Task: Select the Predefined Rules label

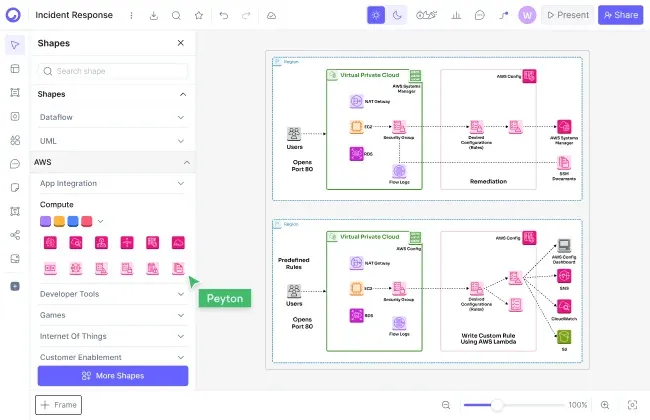Action: click(x=293, y=263)
